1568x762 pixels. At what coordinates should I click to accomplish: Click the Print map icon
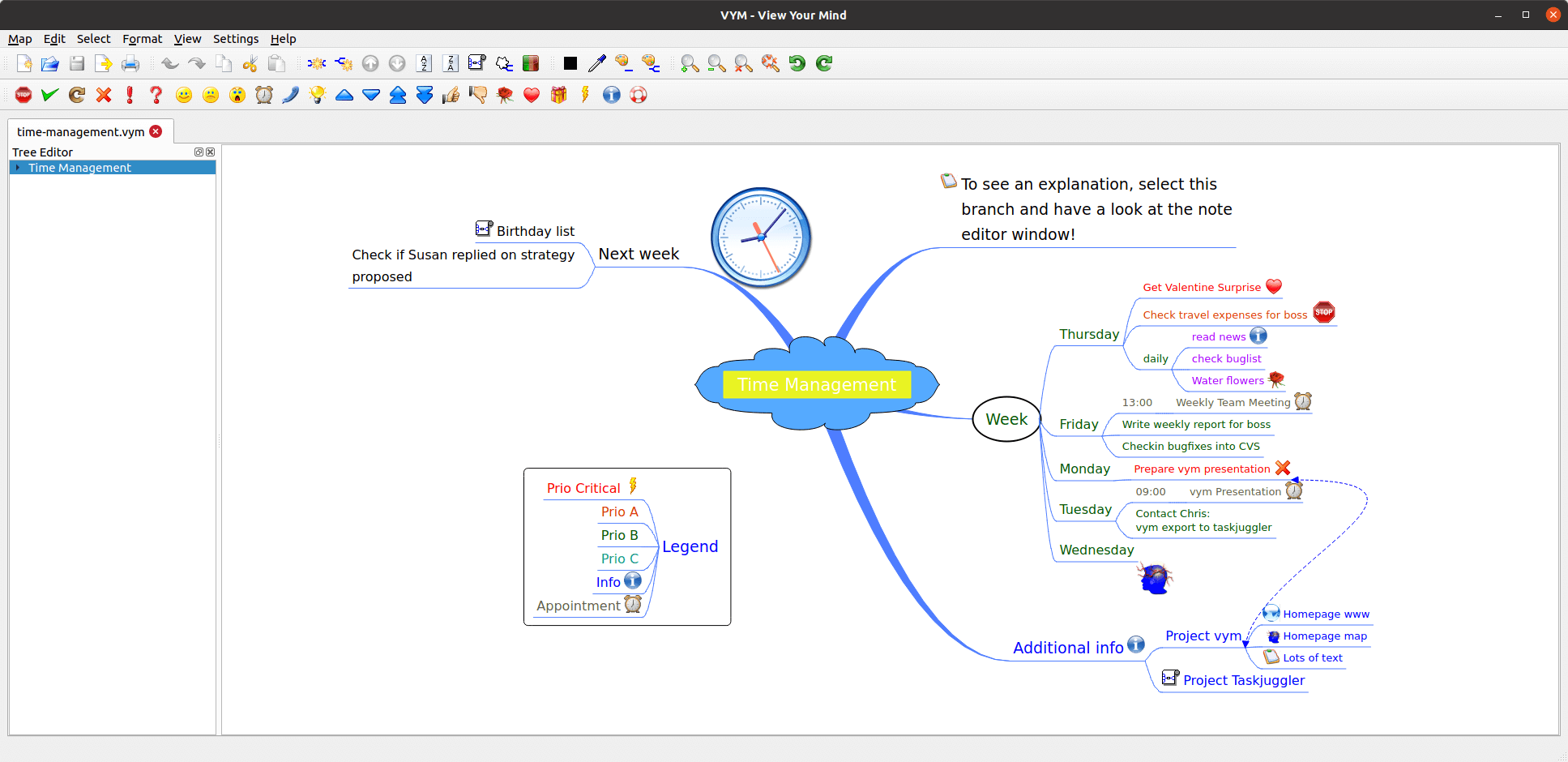130,63
